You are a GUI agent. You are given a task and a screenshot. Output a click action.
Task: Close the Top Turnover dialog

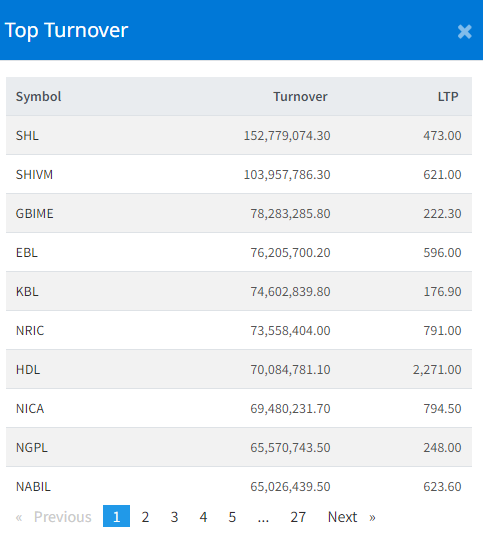464,32
